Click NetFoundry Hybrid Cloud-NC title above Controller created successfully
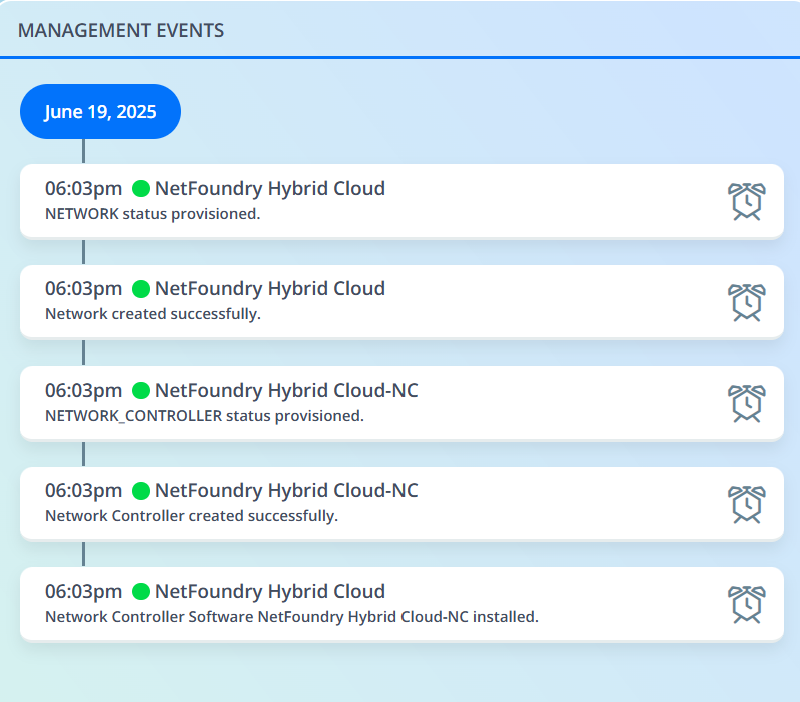800x702 pixels. [287, 490]
